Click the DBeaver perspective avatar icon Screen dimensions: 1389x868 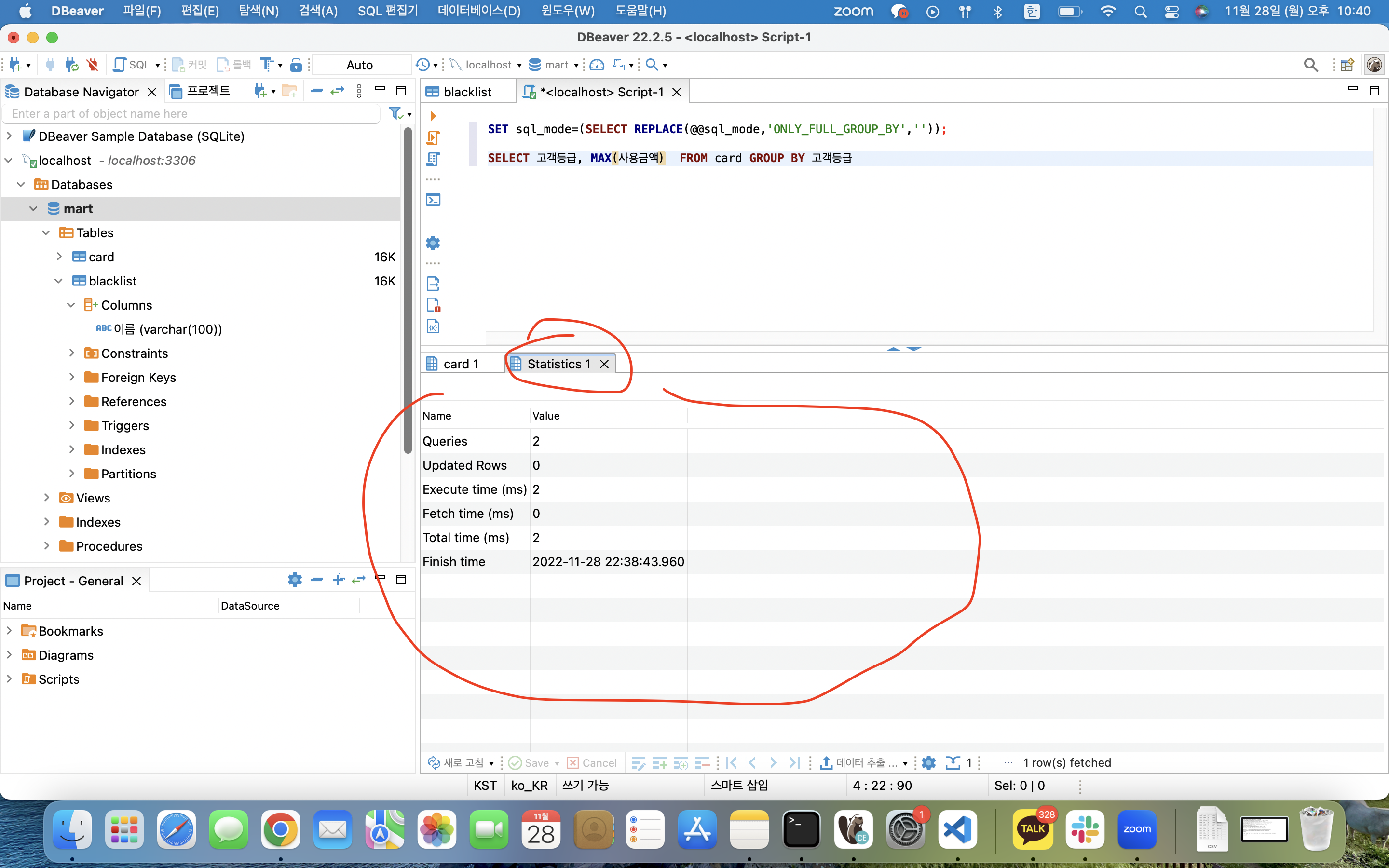pyautogui.click(x=1375, y=65)
